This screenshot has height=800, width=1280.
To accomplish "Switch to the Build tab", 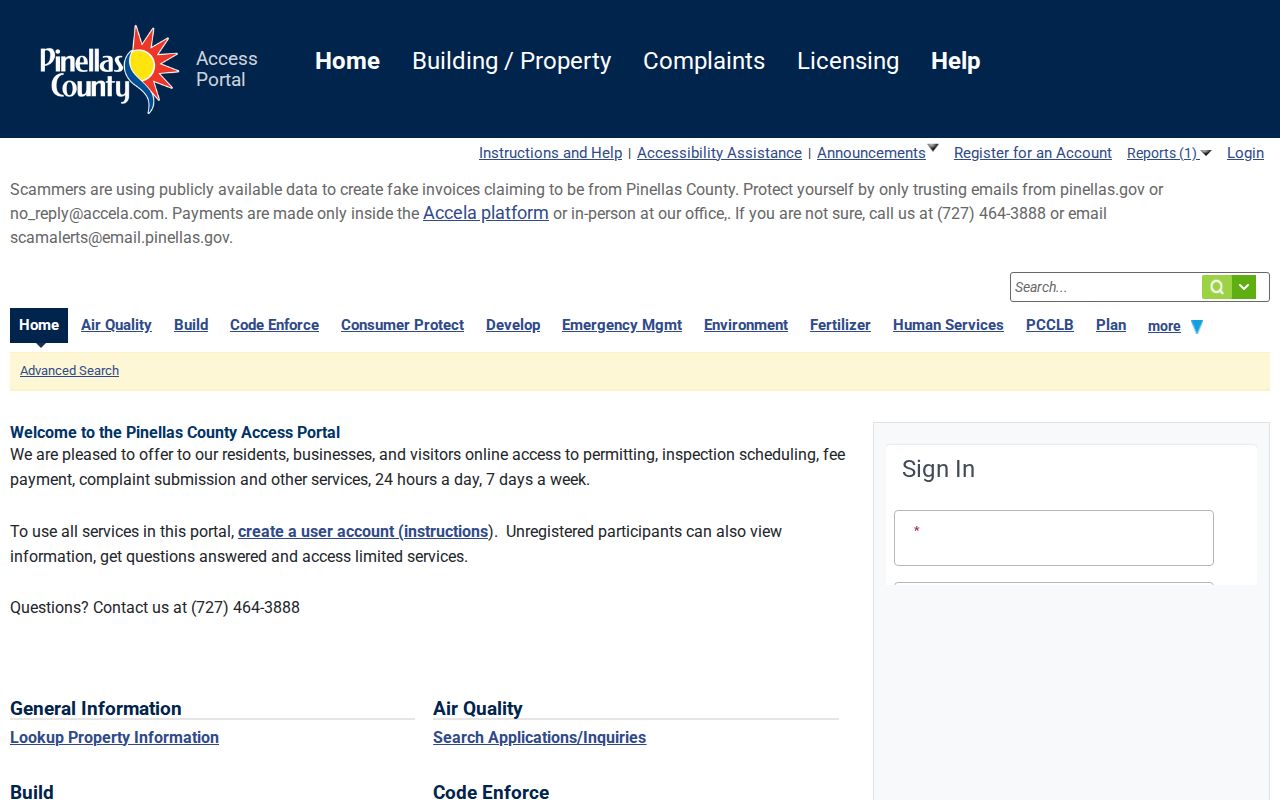I will point(191,325).
